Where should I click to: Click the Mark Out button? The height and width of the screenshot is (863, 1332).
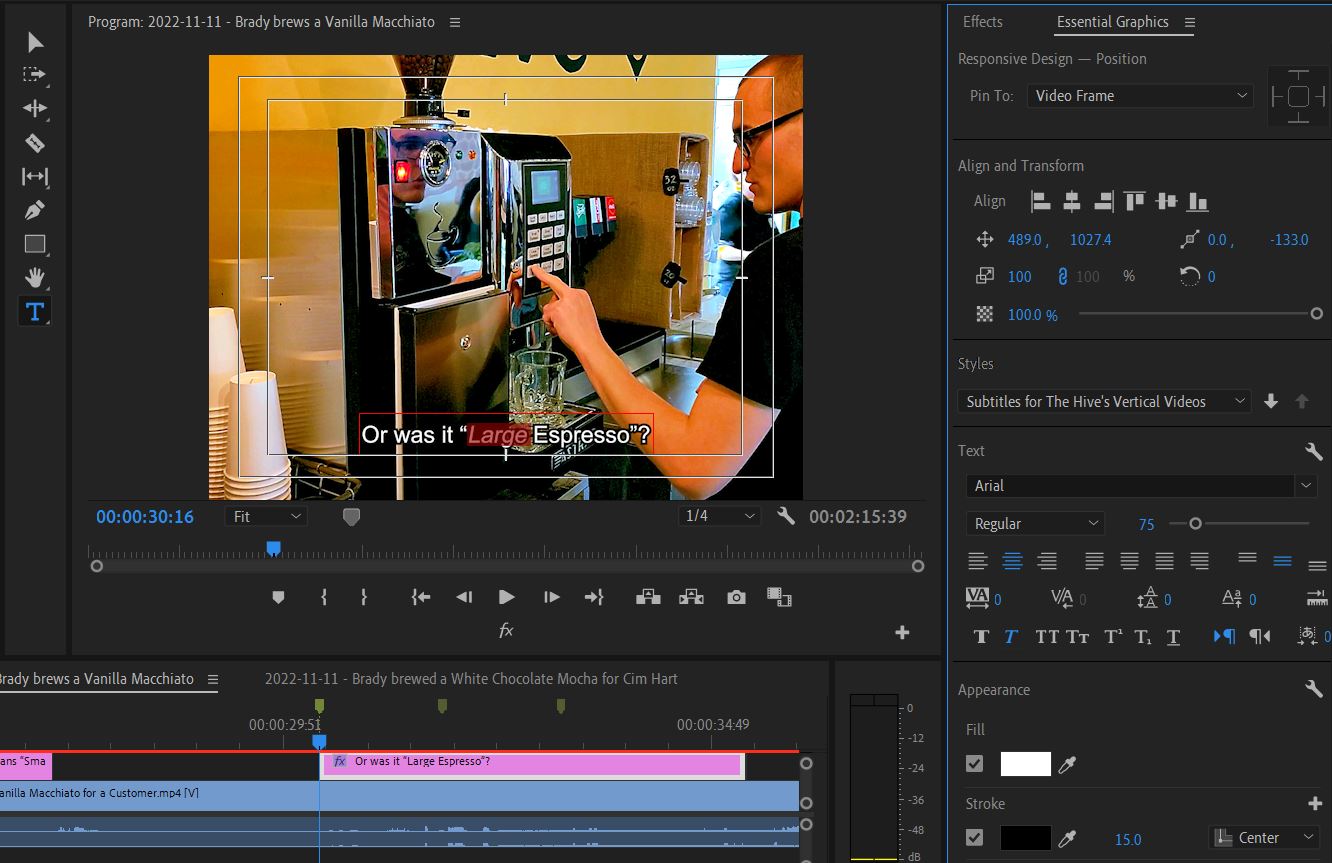364,597
